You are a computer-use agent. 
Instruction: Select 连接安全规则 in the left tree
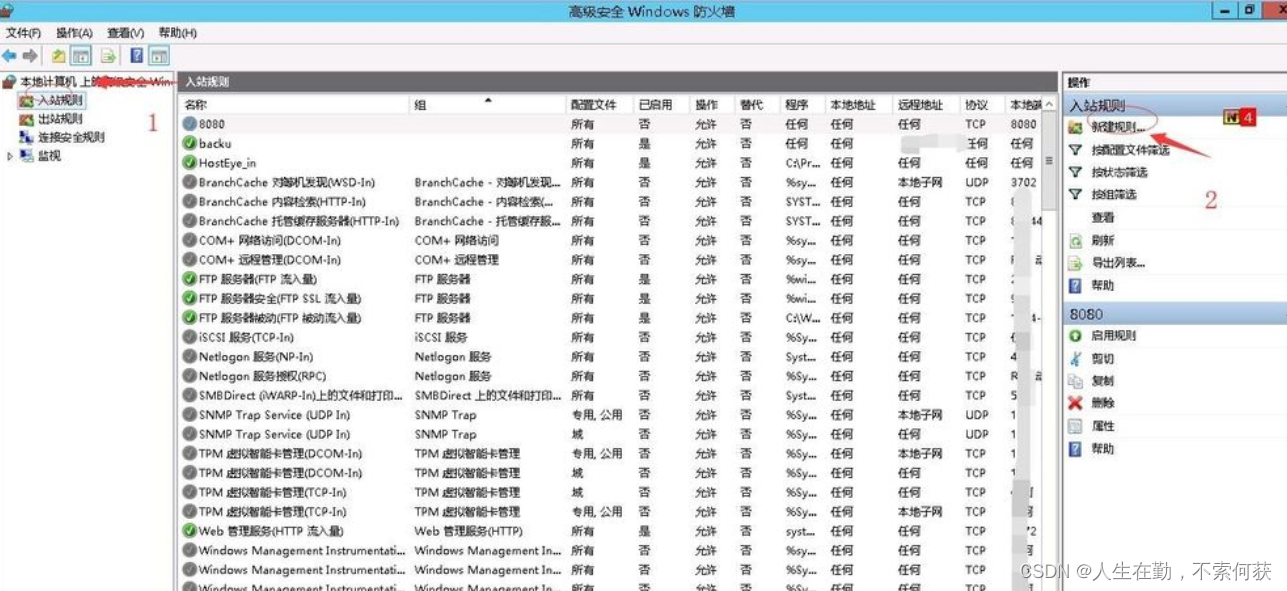(x=70, y=137)
